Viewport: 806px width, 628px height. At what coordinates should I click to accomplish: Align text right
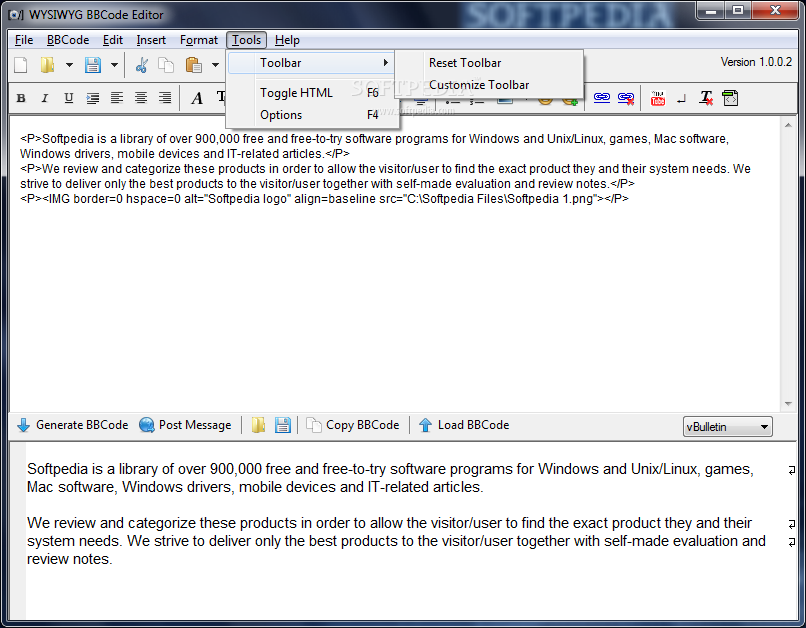click(x=165, y=98)
